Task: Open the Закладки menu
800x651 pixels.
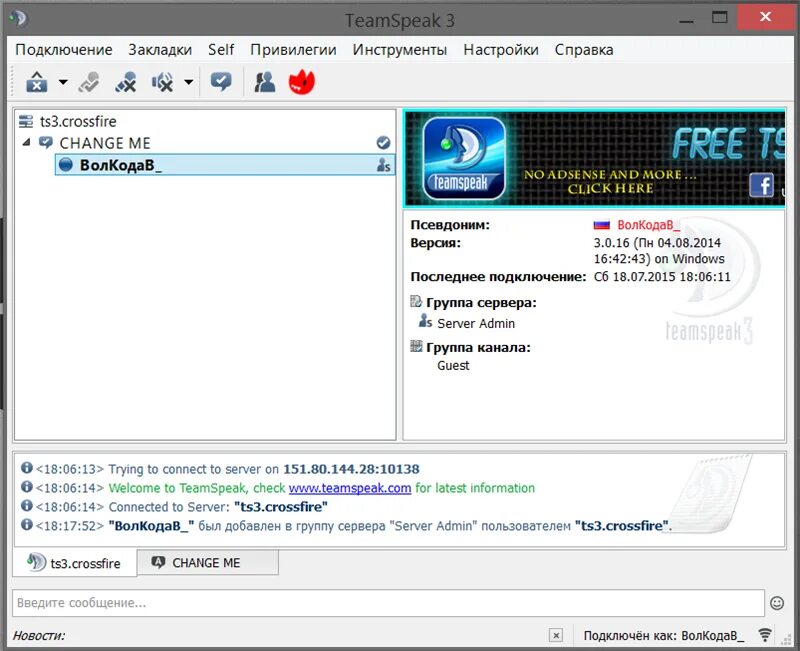Action: 160,49
